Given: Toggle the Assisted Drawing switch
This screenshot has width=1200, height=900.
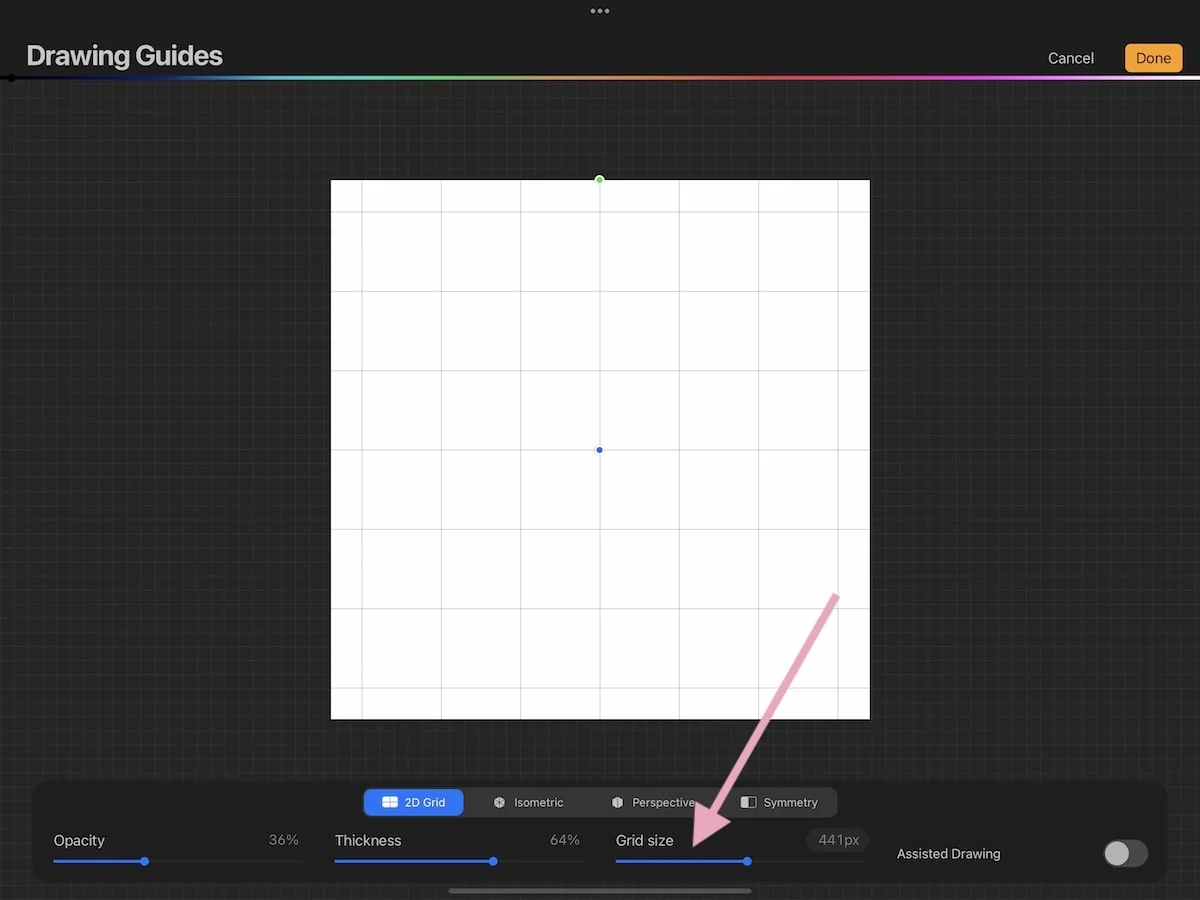Looking at the screenshot, I should [x=1125, y=853].
